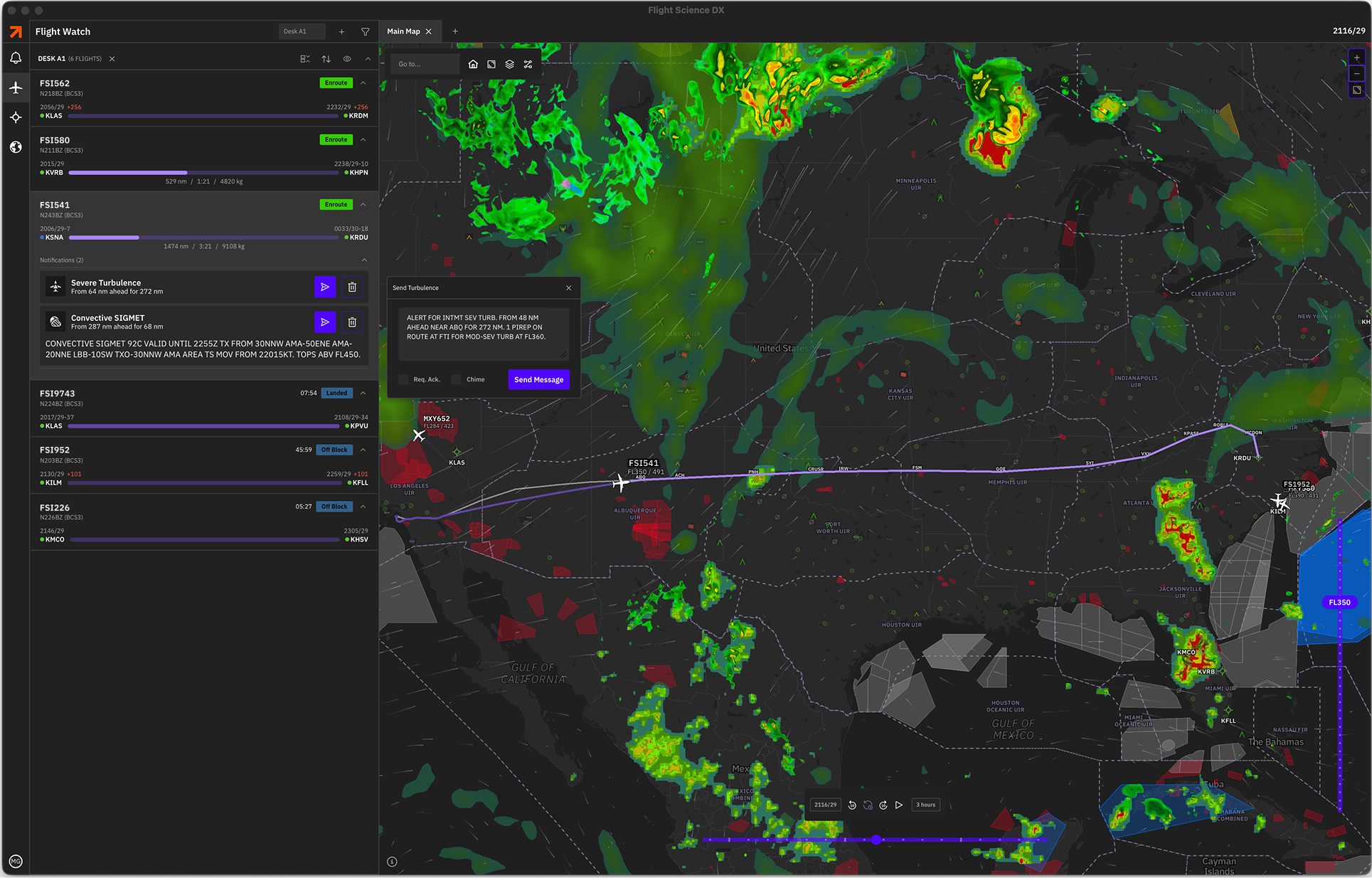This screenshot has width=1372, height=878.
Task: Focus the Desk A1 input field
Action: (302, 31)
